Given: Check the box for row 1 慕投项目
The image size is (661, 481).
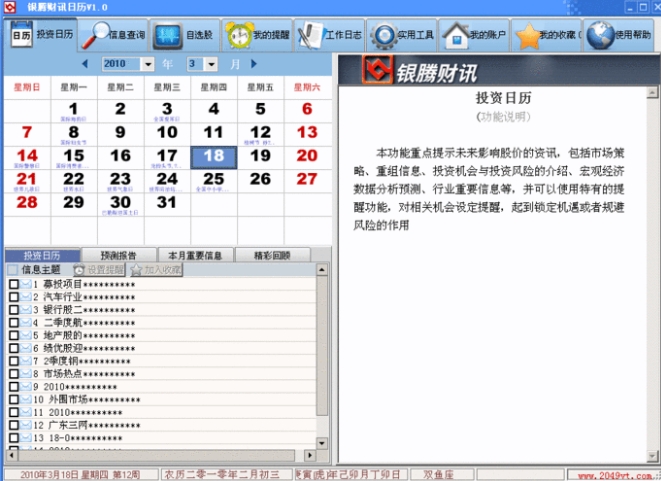Looking at the screenshot, I should coord(13,284).
